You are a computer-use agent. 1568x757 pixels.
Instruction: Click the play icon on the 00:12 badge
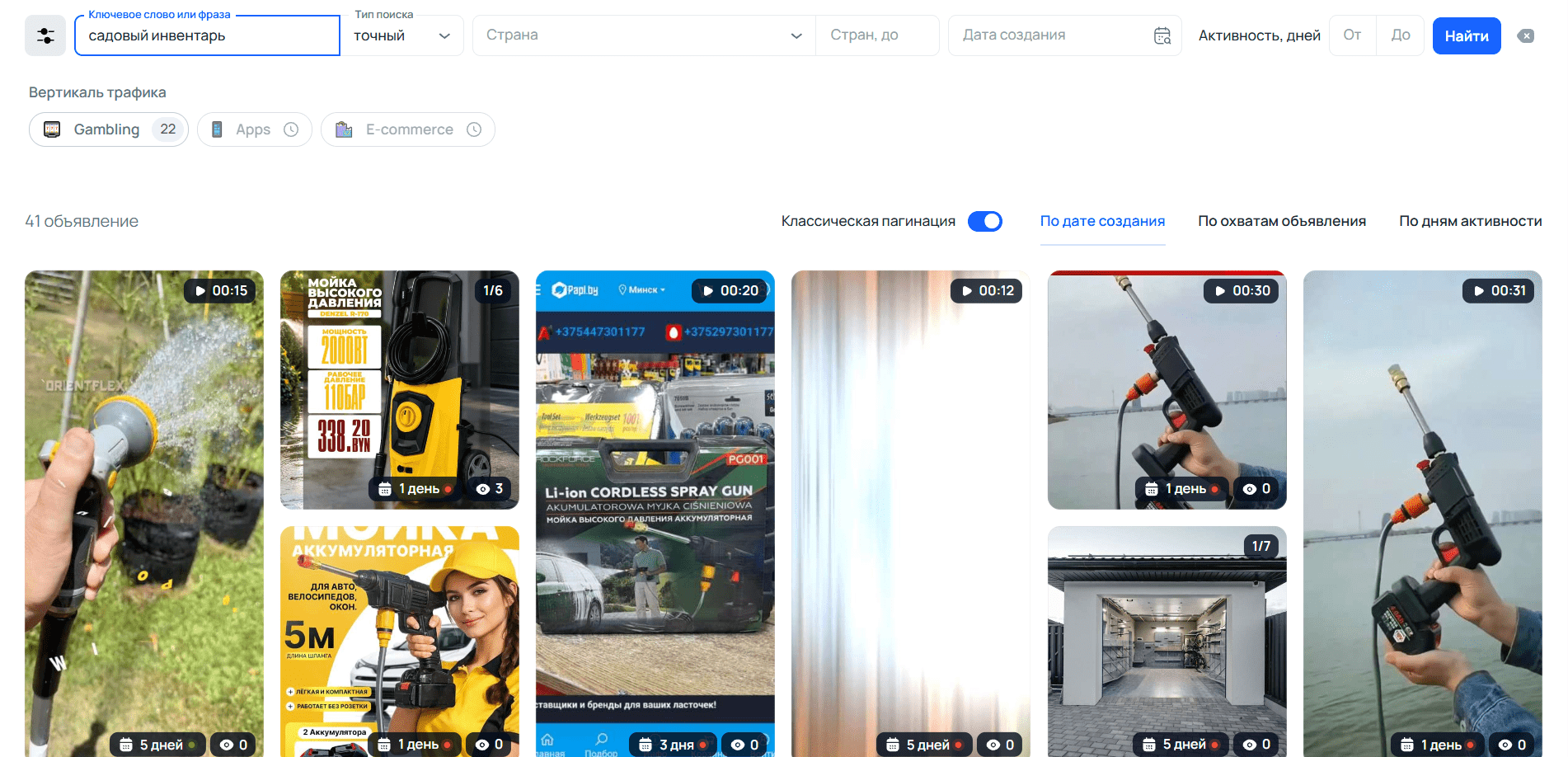[x=967, y=290]
